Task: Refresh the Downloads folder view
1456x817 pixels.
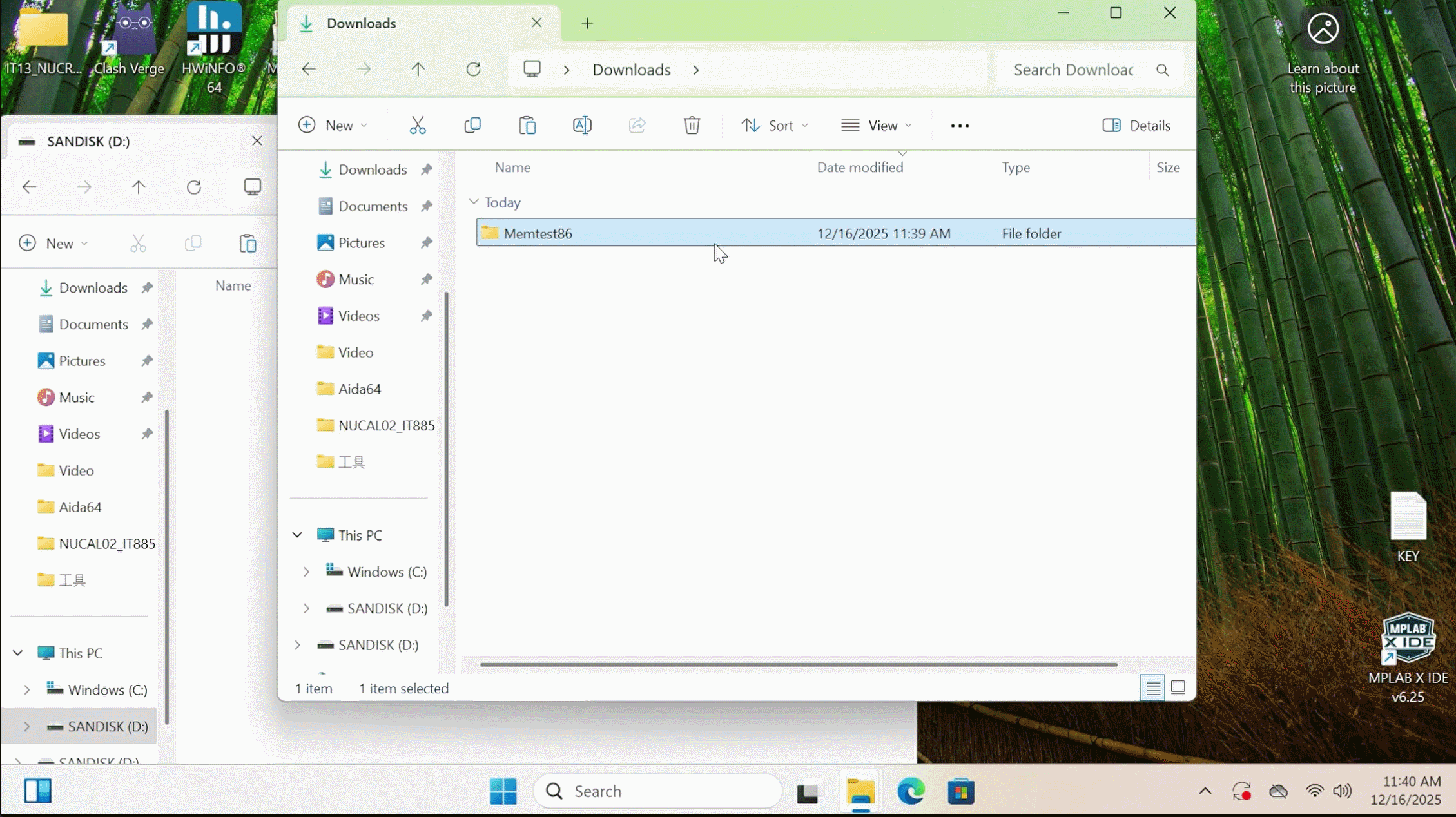Action: [473, 70]
